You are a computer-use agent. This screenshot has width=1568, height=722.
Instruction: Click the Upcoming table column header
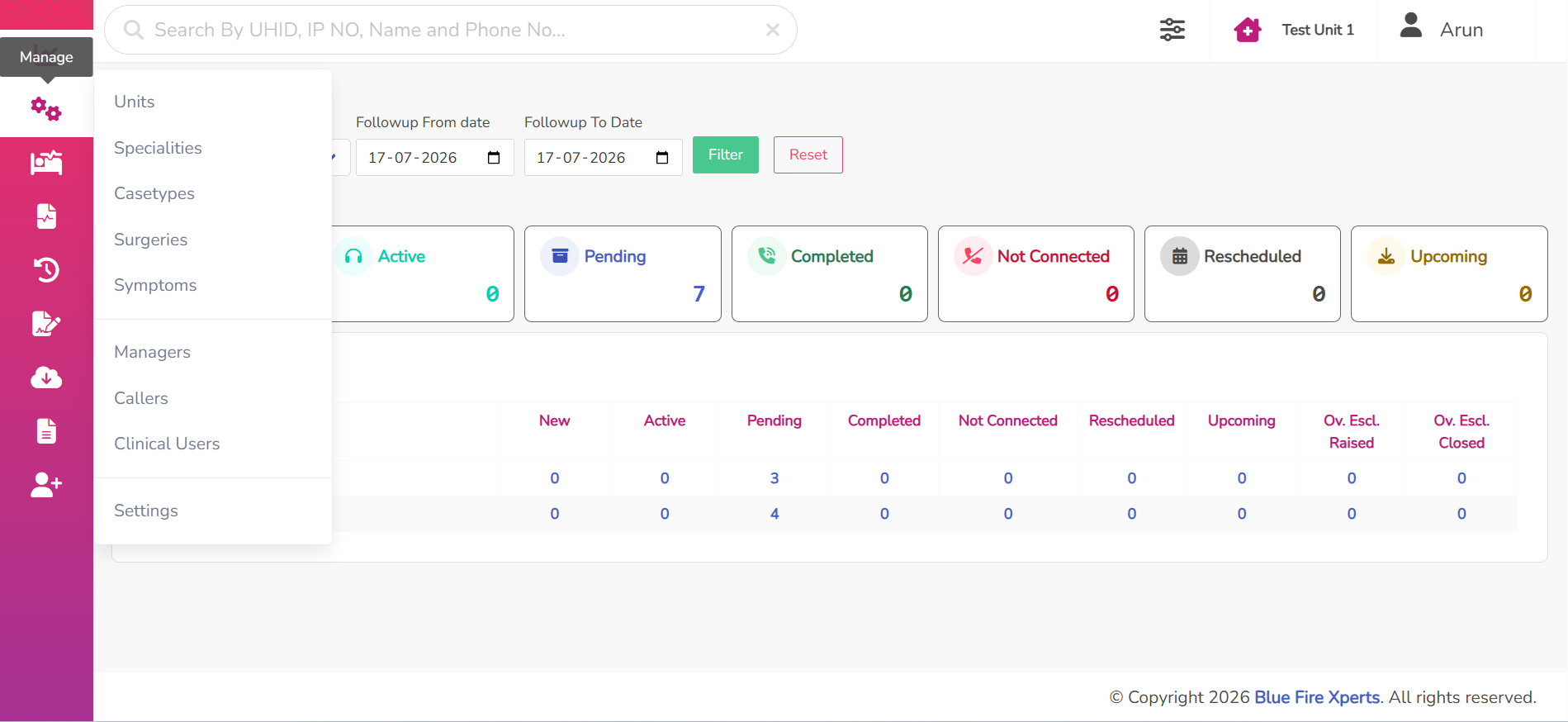[x=1242, y=420]
